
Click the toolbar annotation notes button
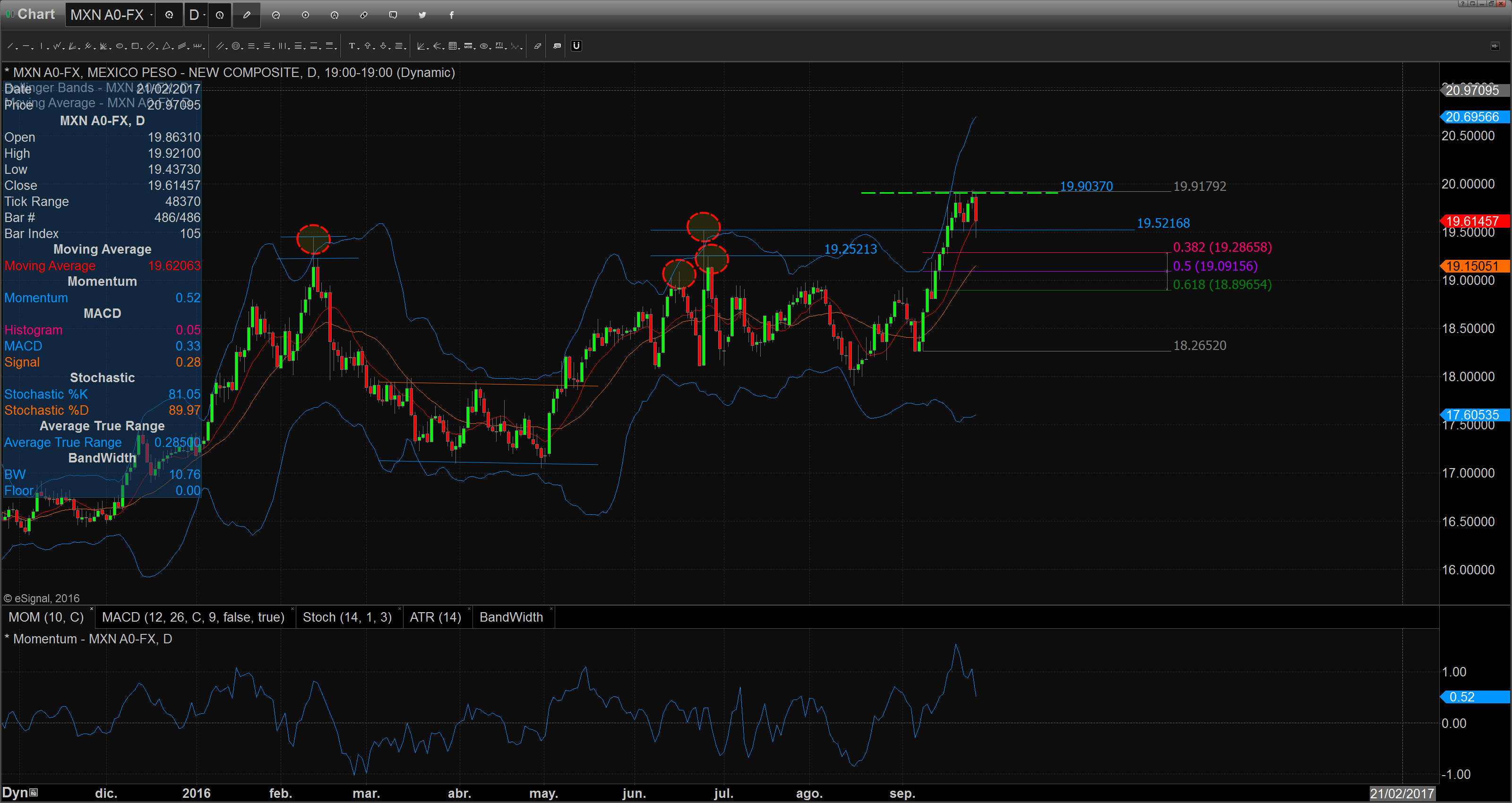pyautogui.click(x=557, y=46)
